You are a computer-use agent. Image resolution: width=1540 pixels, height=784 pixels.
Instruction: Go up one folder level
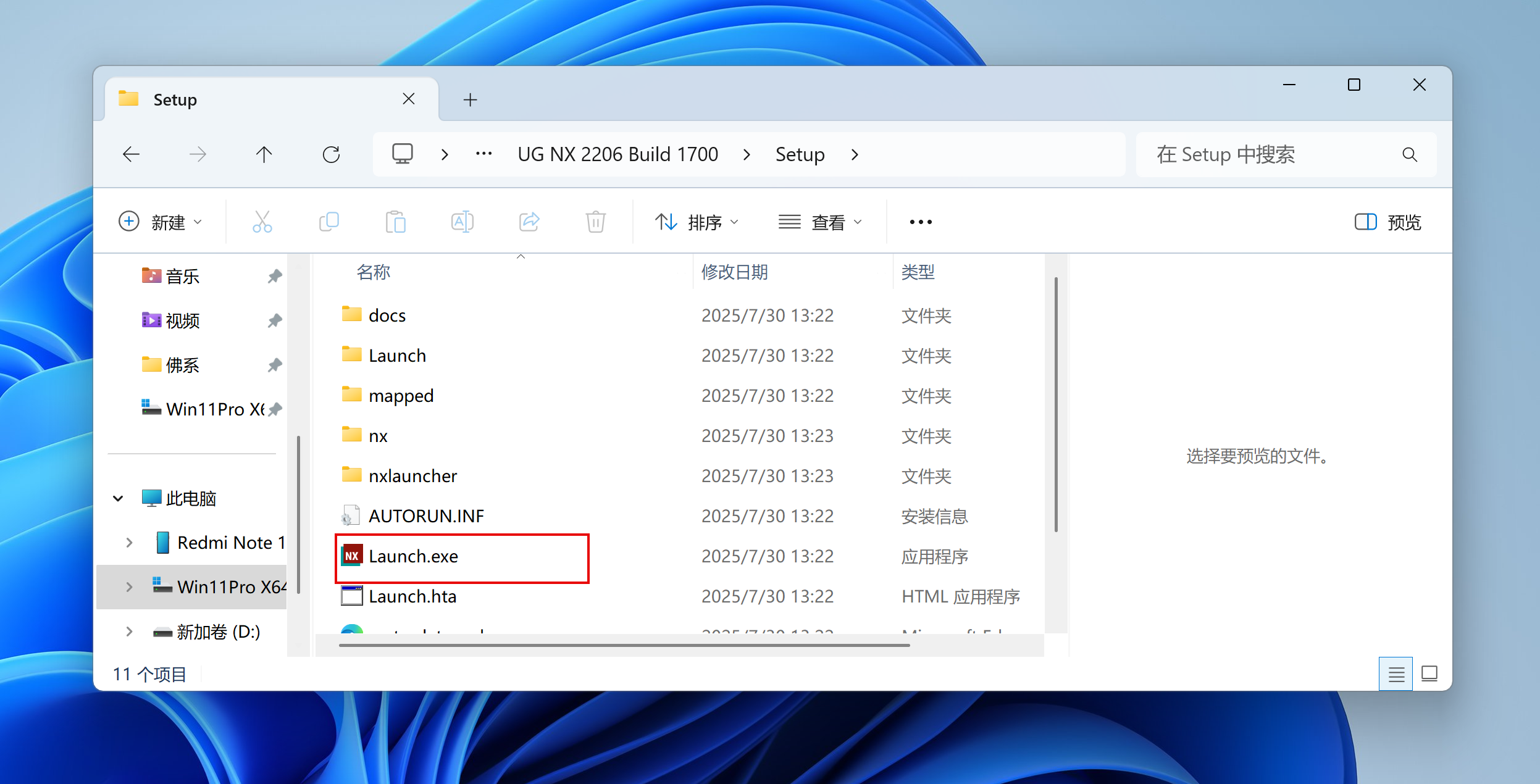(264, 154)
